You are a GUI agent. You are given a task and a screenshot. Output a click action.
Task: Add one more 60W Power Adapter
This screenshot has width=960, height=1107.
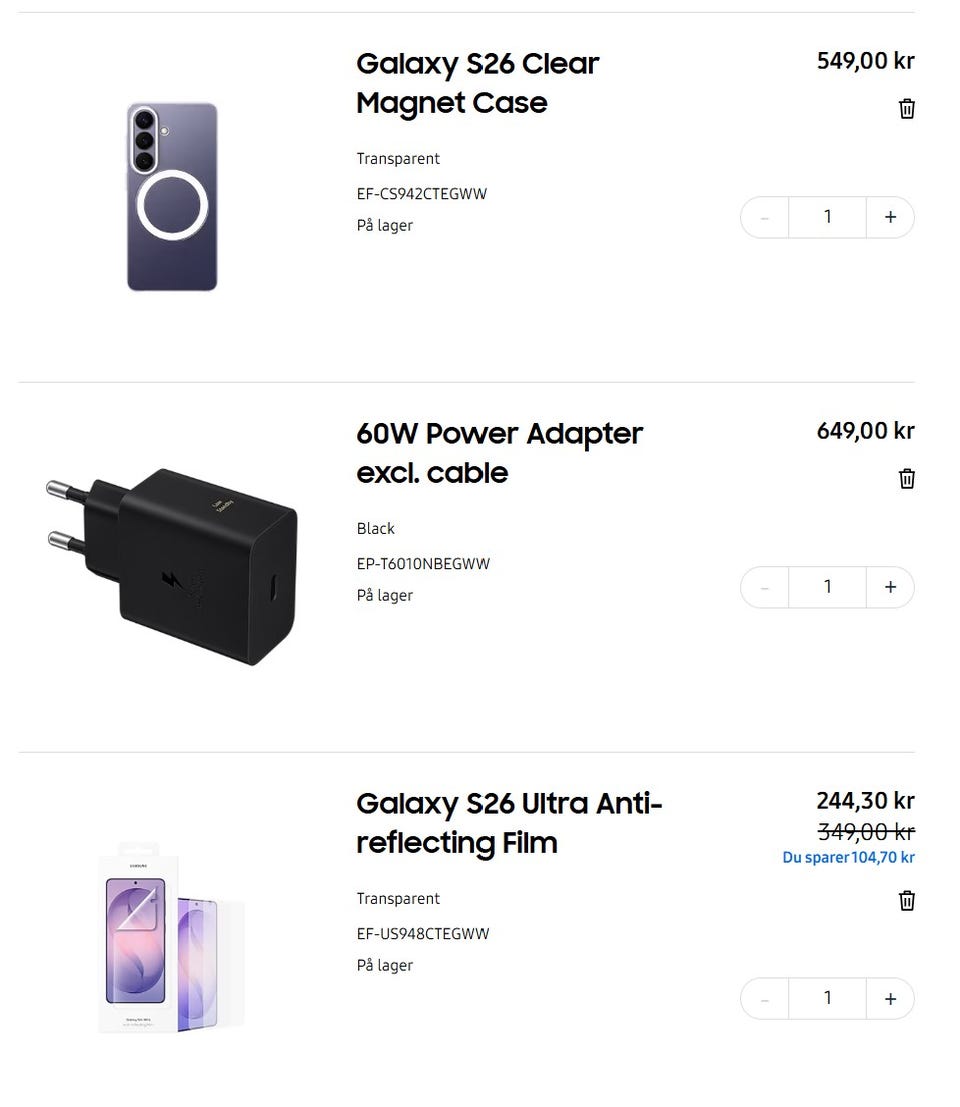coord(890,587)
